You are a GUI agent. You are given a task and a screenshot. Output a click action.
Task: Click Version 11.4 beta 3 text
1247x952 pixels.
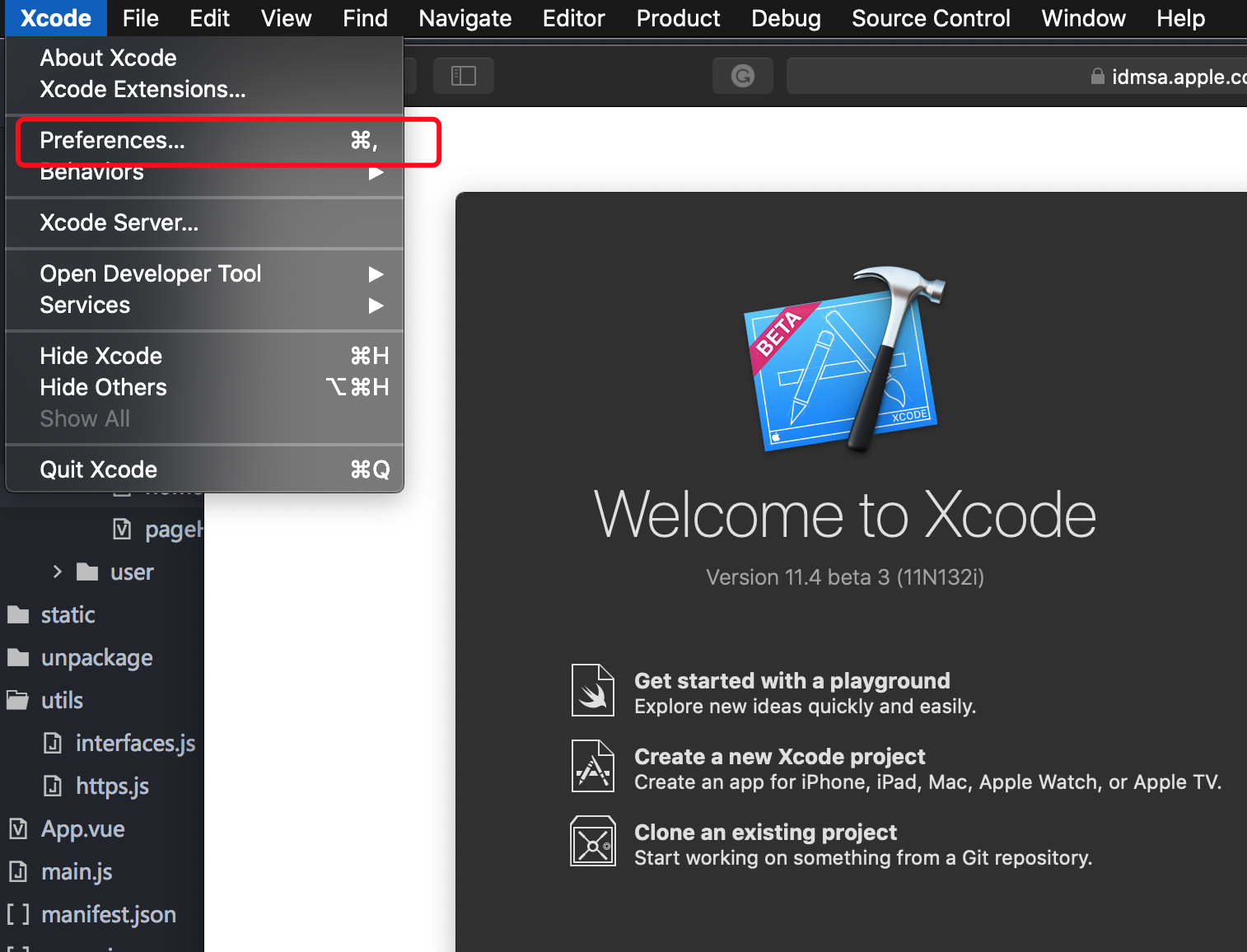tap(845, 577)
